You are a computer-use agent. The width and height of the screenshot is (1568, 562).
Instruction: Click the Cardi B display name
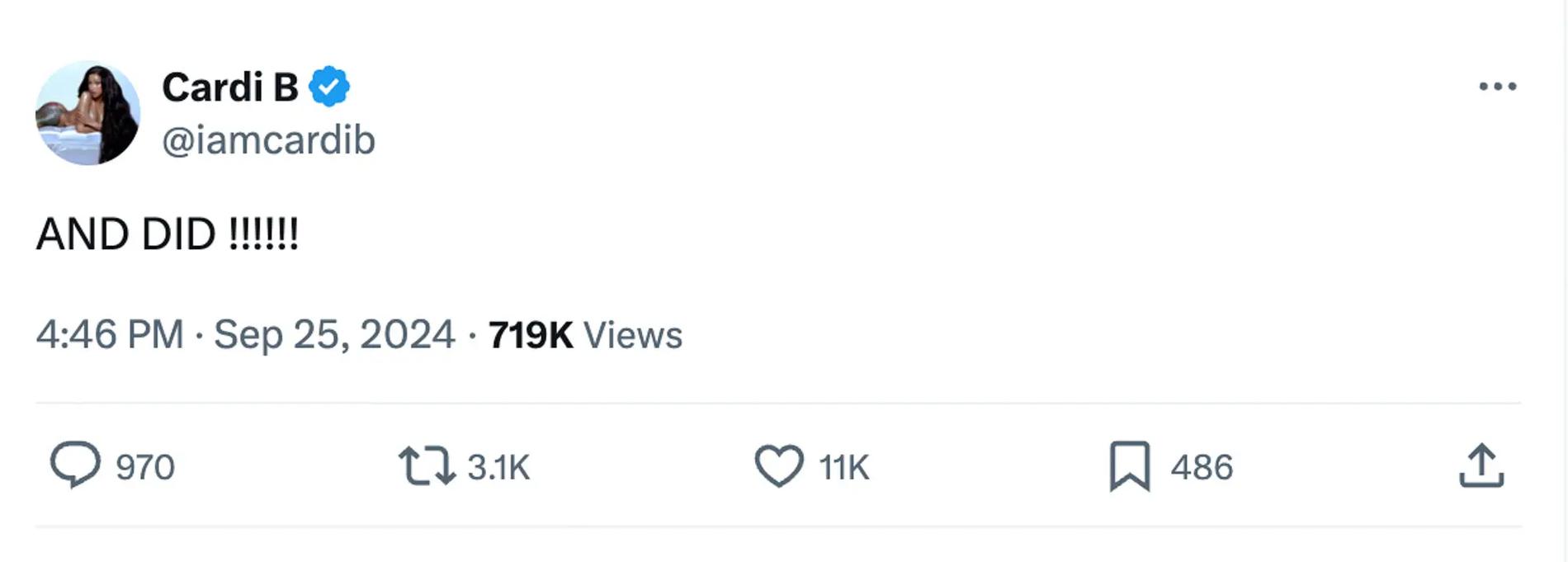[x=229, y=87]
